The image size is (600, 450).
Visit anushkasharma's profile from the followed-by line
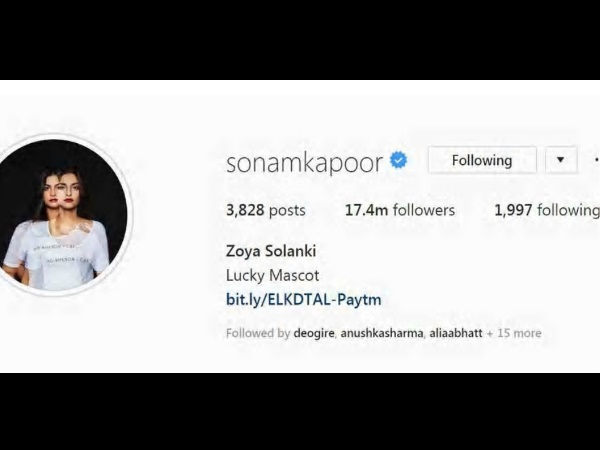pyautogui.click(x=382, y=333)
